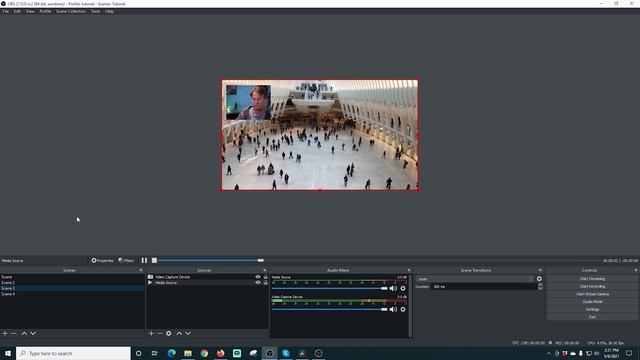Add a new source with the plus icon
This screenshot has height=360, width=640.
tap(151, 333)
